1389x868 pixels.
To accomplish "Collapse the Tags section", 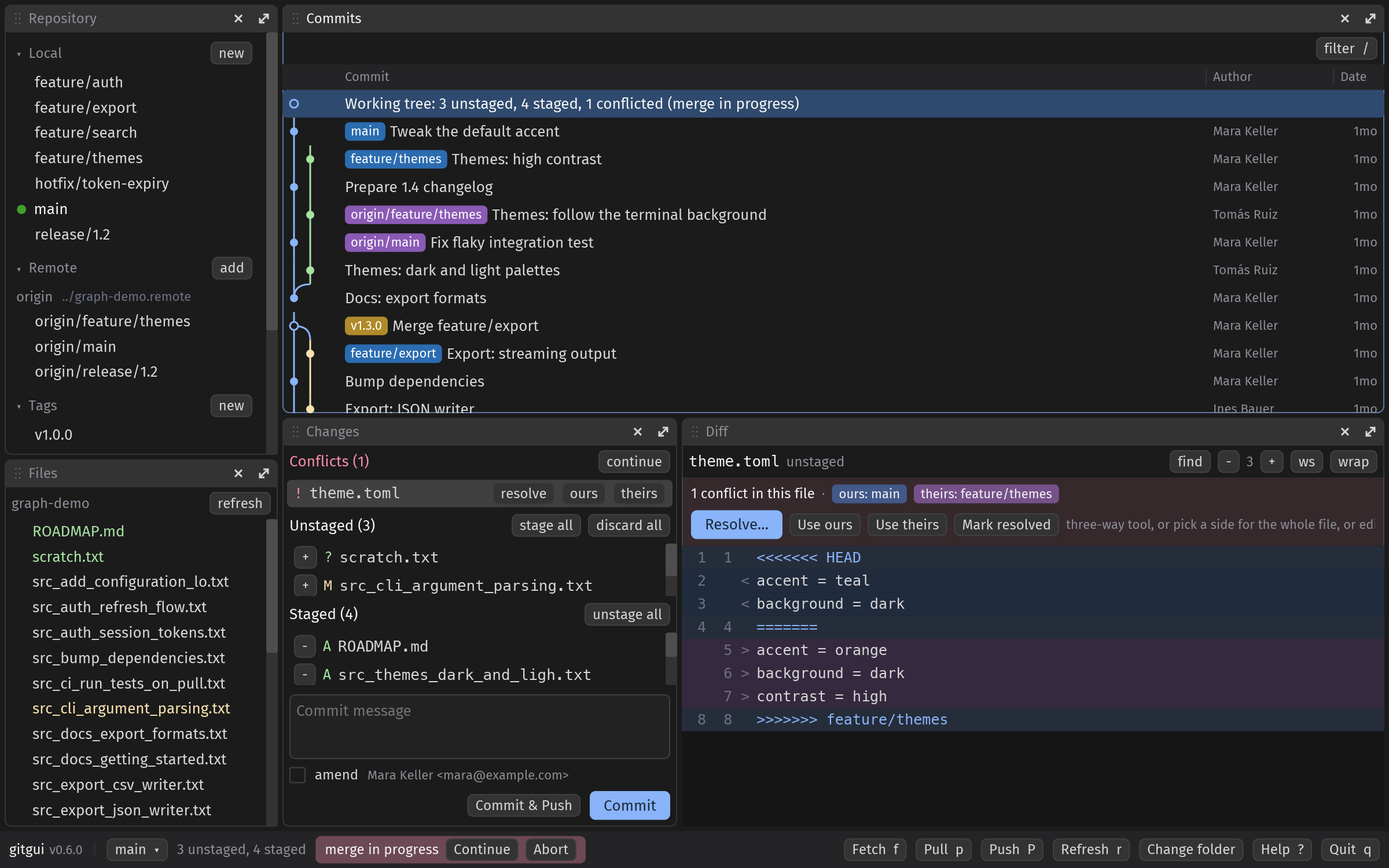I will coord(19,407).
